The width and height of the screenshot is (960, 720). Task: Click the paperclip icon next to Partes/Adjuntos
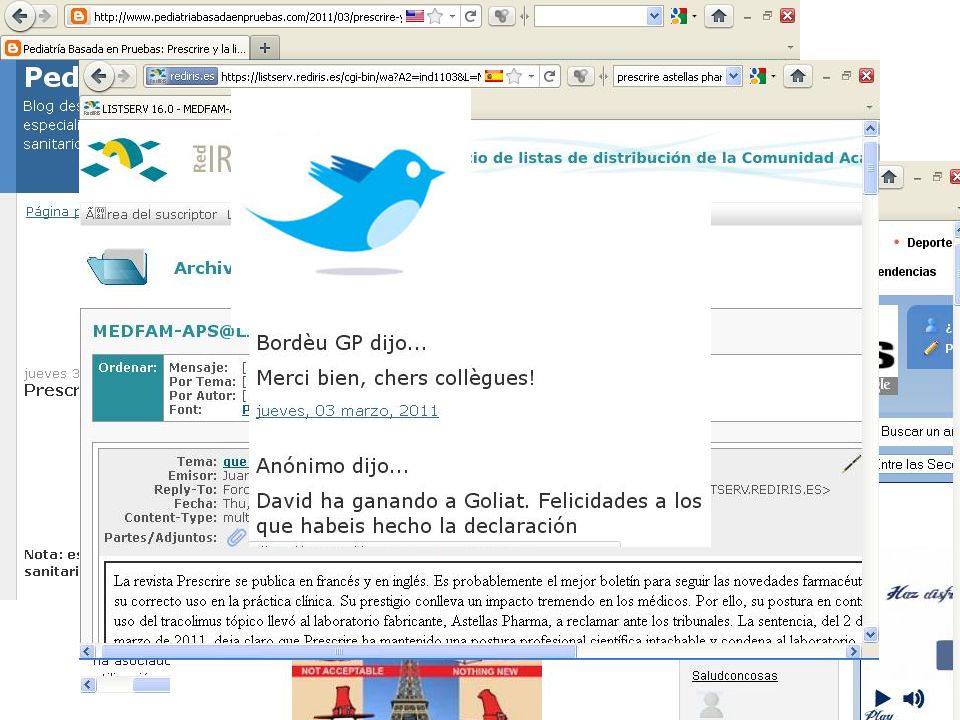tap(236, 538)
